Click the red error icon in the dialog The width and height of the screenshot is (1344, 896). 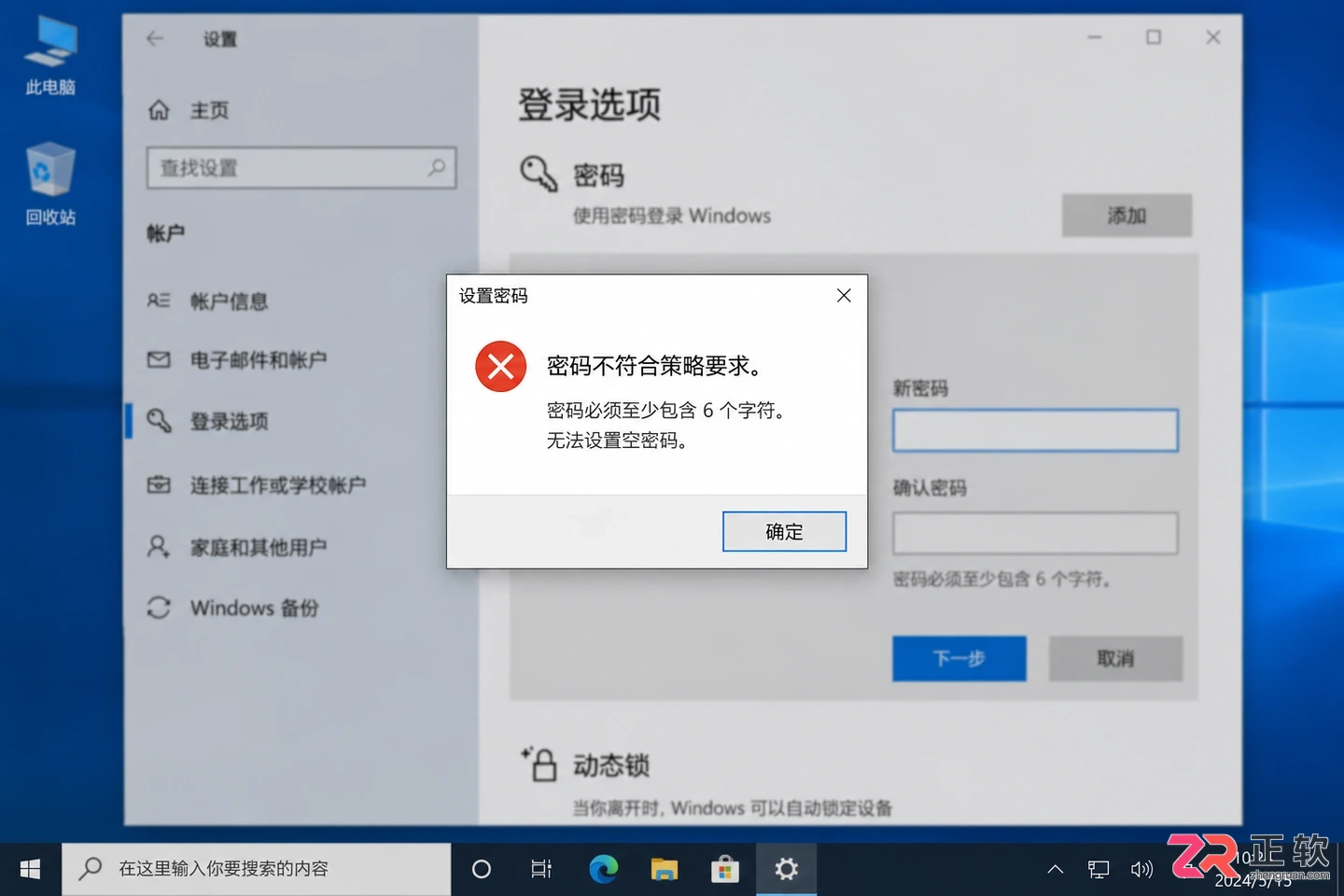coord(501,366)
